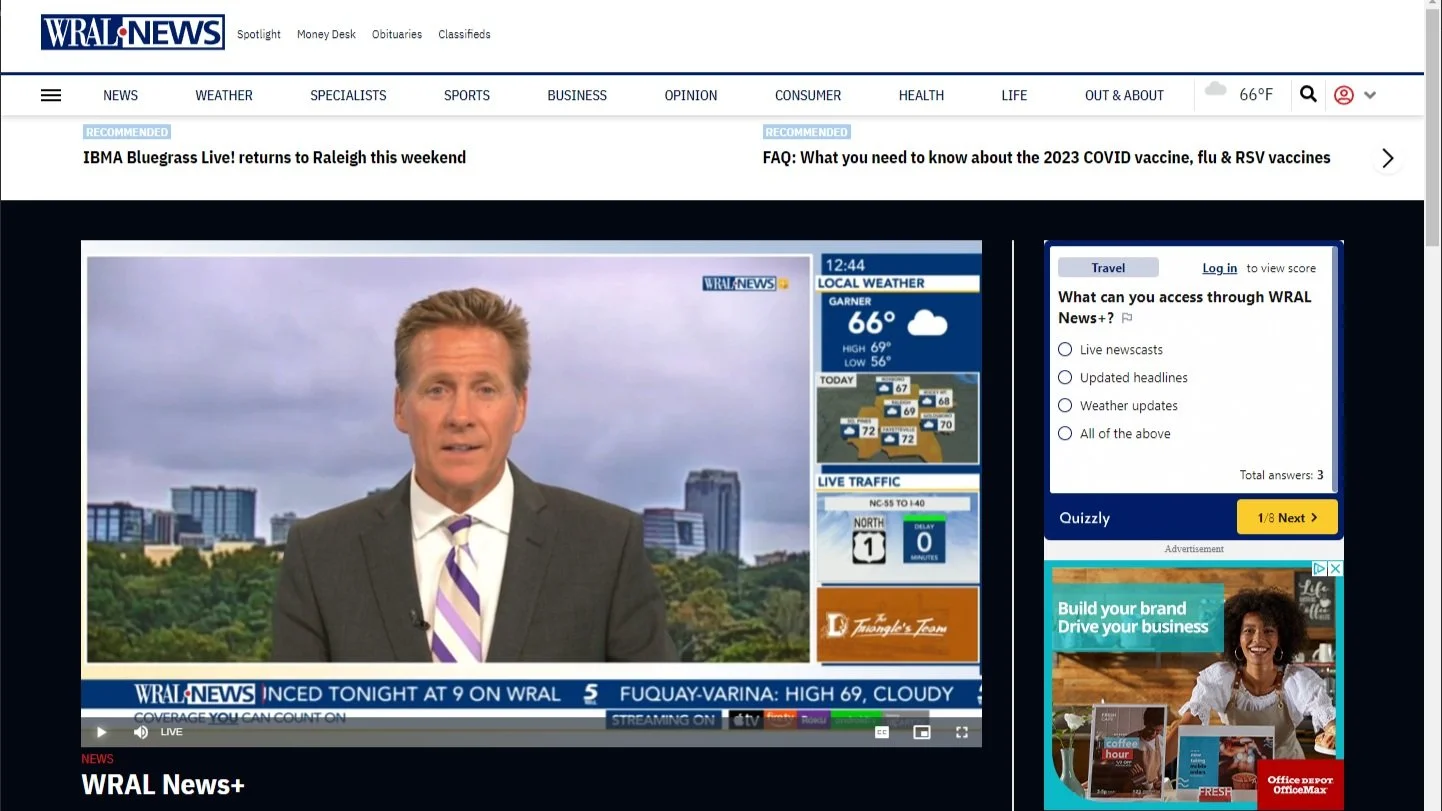Flag the quiz question
Viewport: 1442px width, 811px height.
point(1127,318)
